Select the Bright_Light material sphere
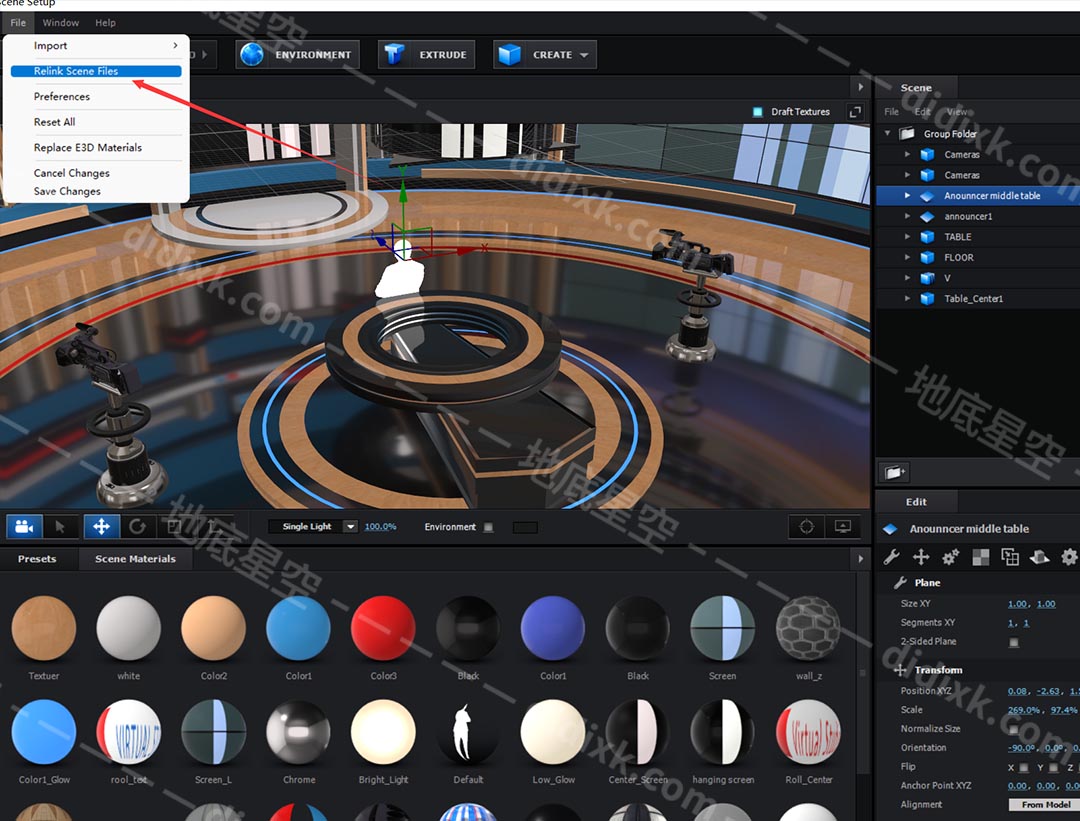This screenshot has height=821, width=1080. pyautogui.click(x=383, y=732)
